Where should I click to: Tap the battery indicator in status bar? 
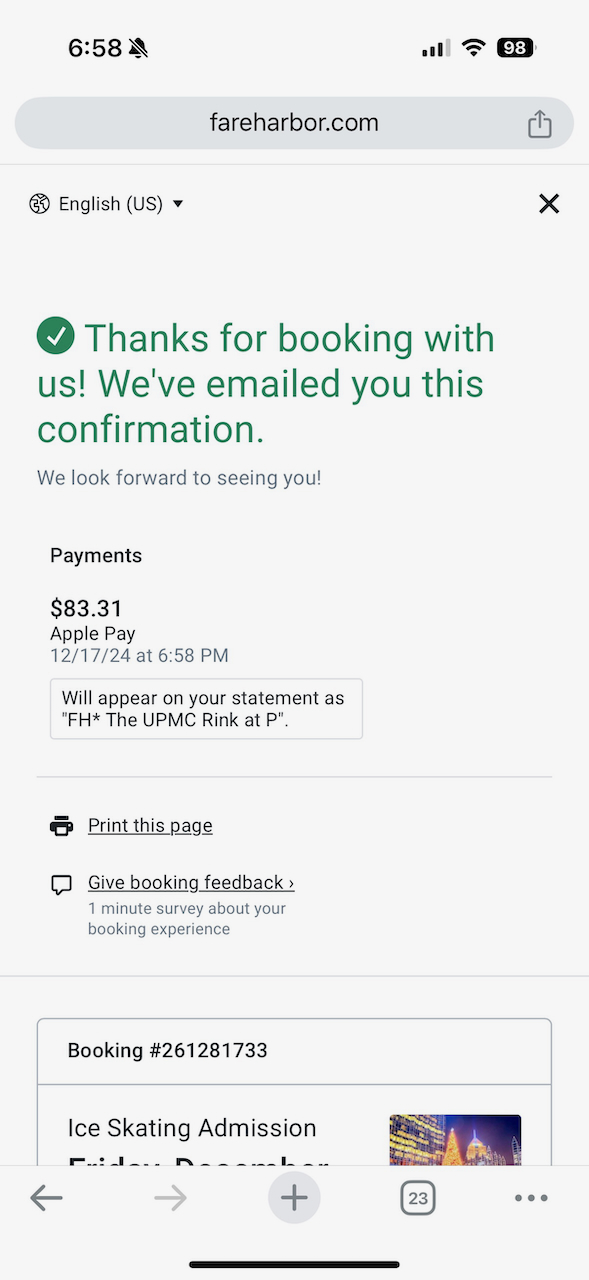tap(517, 47)
